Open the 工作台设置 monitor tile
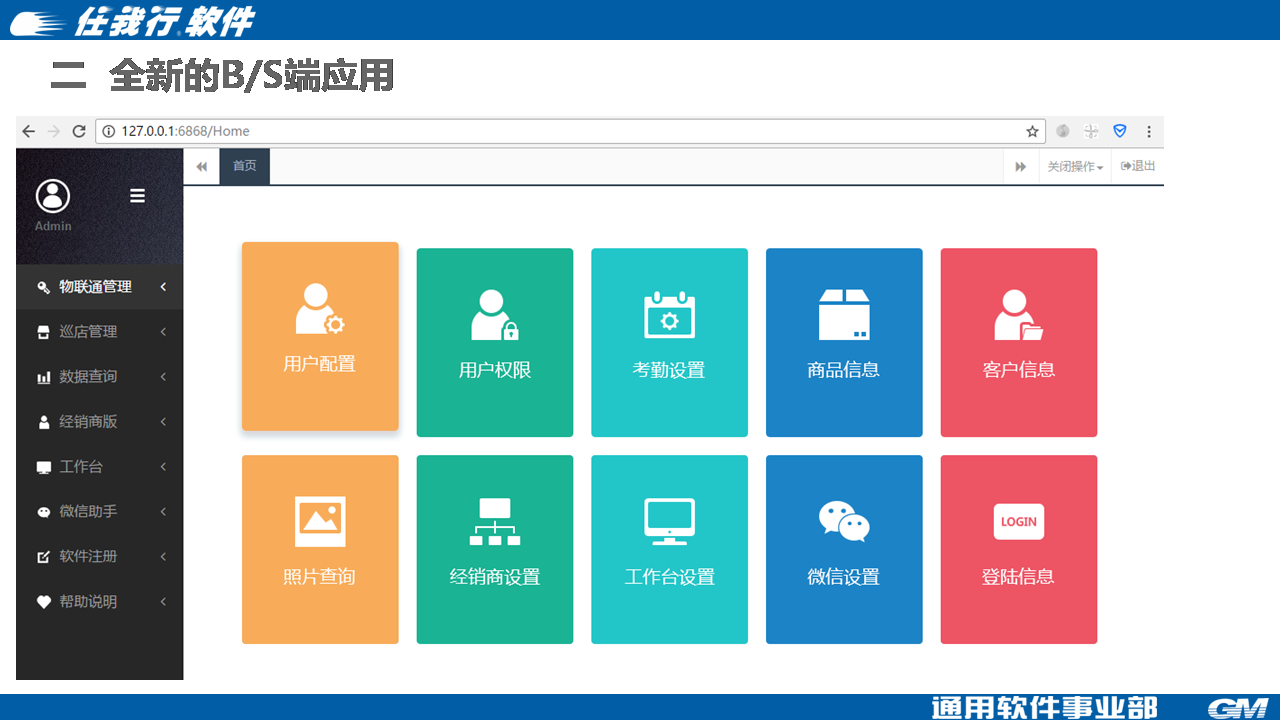 [x=669, y=549]
